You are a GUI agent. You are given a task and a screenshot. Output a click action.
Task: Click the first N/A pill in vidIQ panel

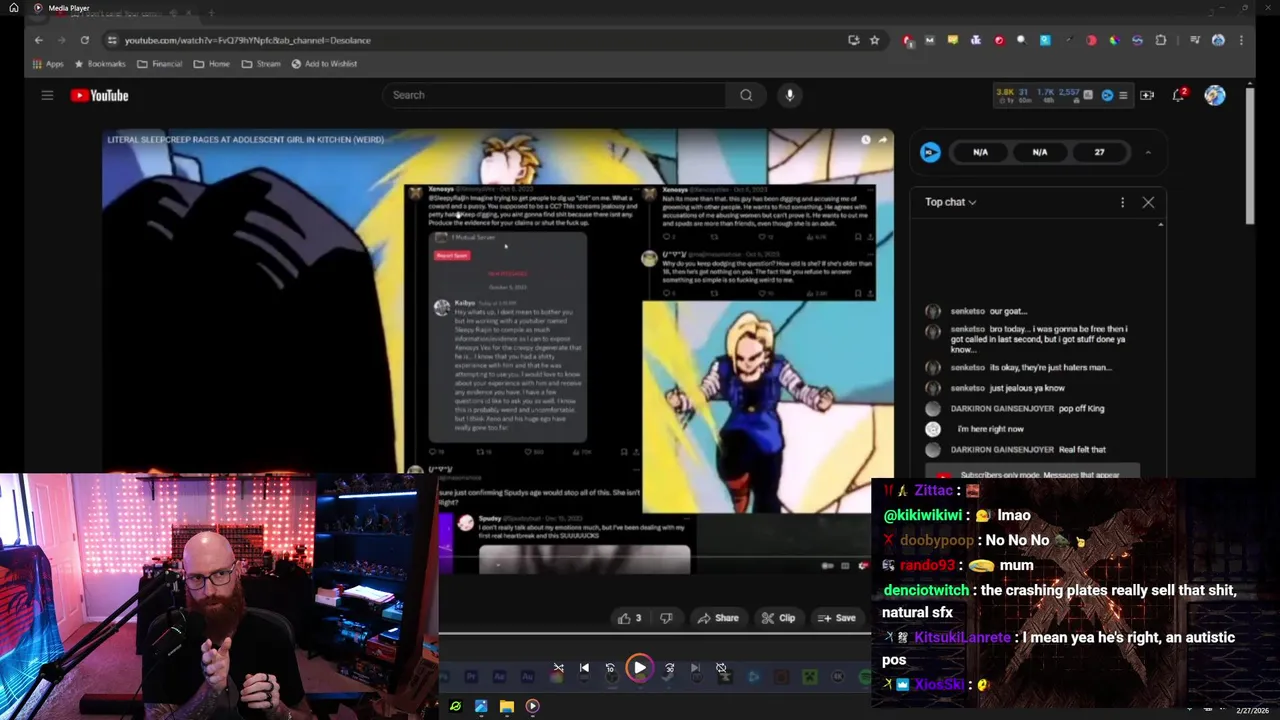[x=980, y=152]
